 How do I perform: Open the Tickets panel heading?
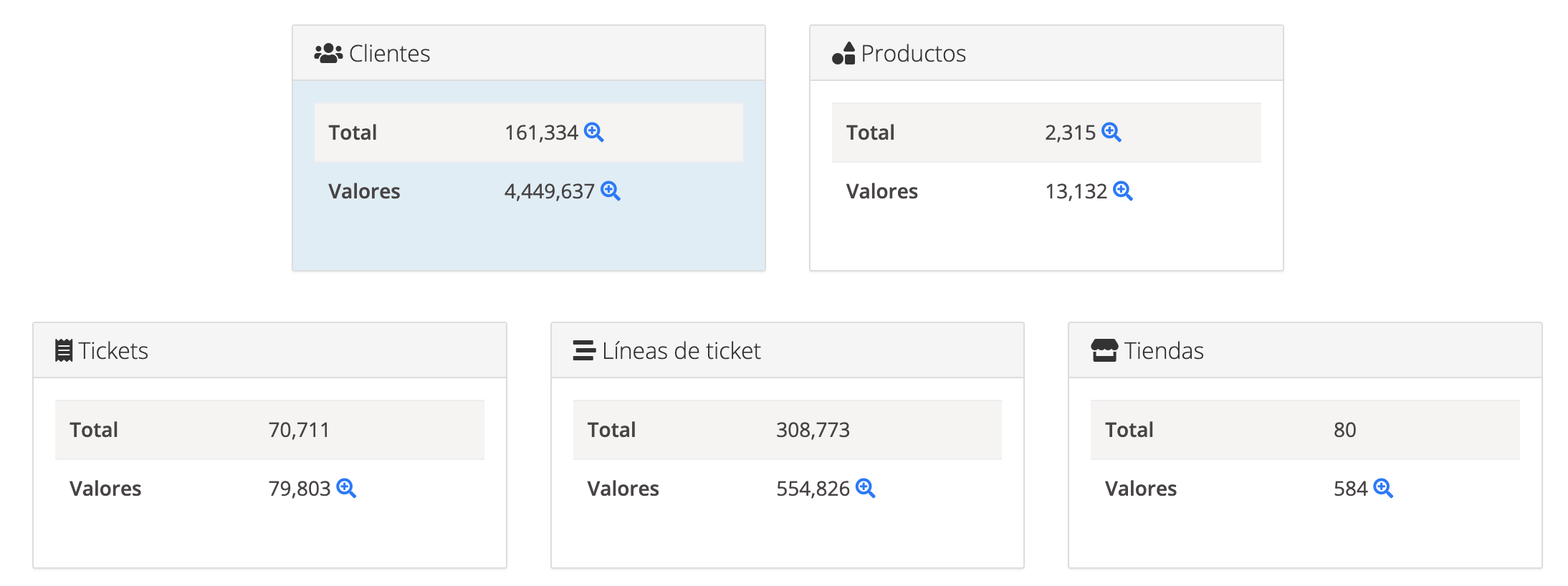coord(113,351)
